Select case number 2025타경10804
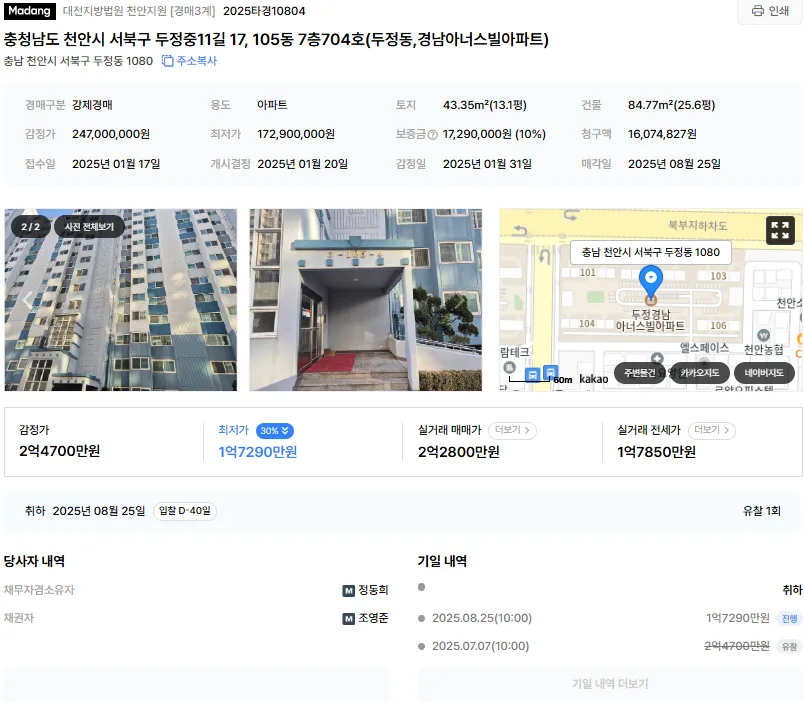The width and height of the screenshot is (804, 702). click(x=264, y=11)
